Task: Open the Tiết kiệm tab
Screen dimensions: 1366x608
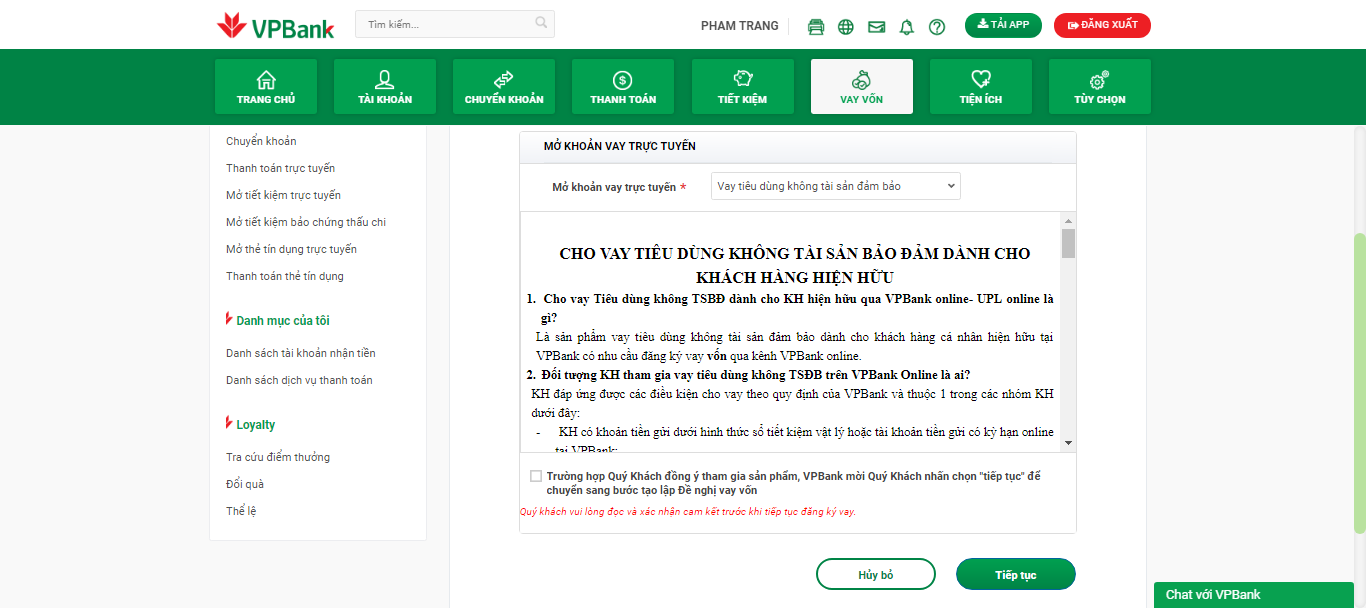Action: 742,87
